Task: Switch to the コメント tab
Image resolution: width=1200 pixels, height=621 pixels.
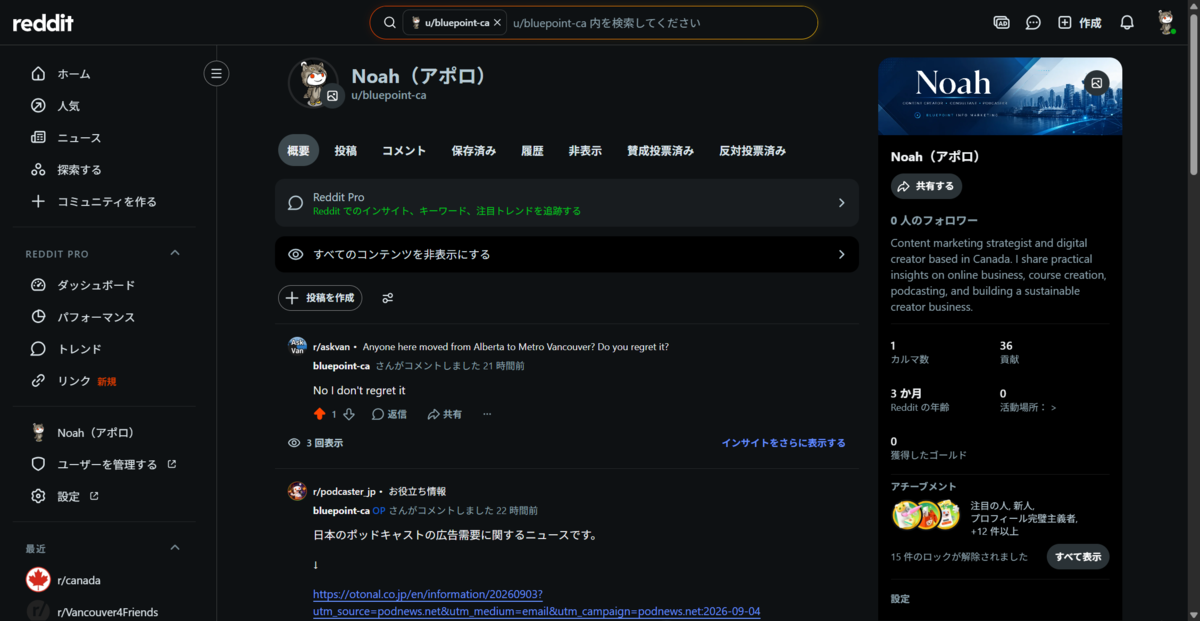Action: [x=404, y=151]
